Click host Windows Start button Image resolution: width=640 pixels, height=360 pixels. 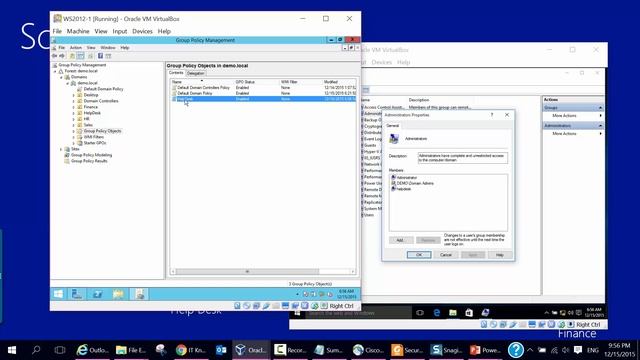coord(12,350)
